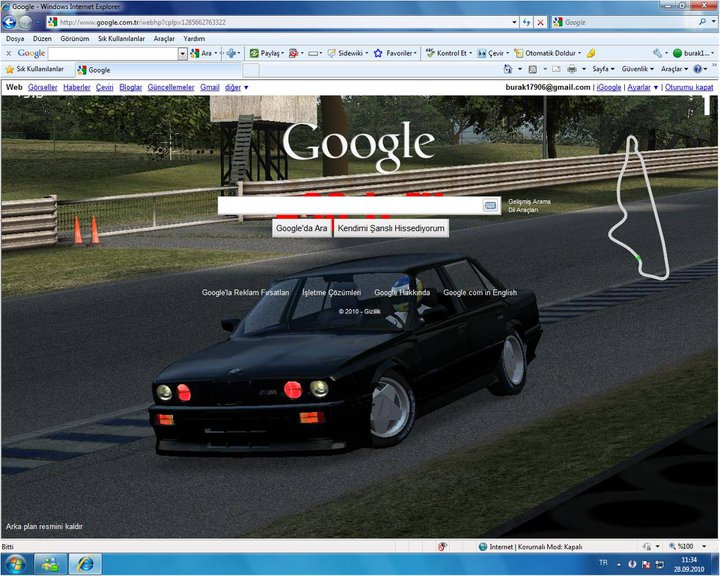Click the Windows Live Messenger taskbar icon
720x576 pixels.
[50, 564]
